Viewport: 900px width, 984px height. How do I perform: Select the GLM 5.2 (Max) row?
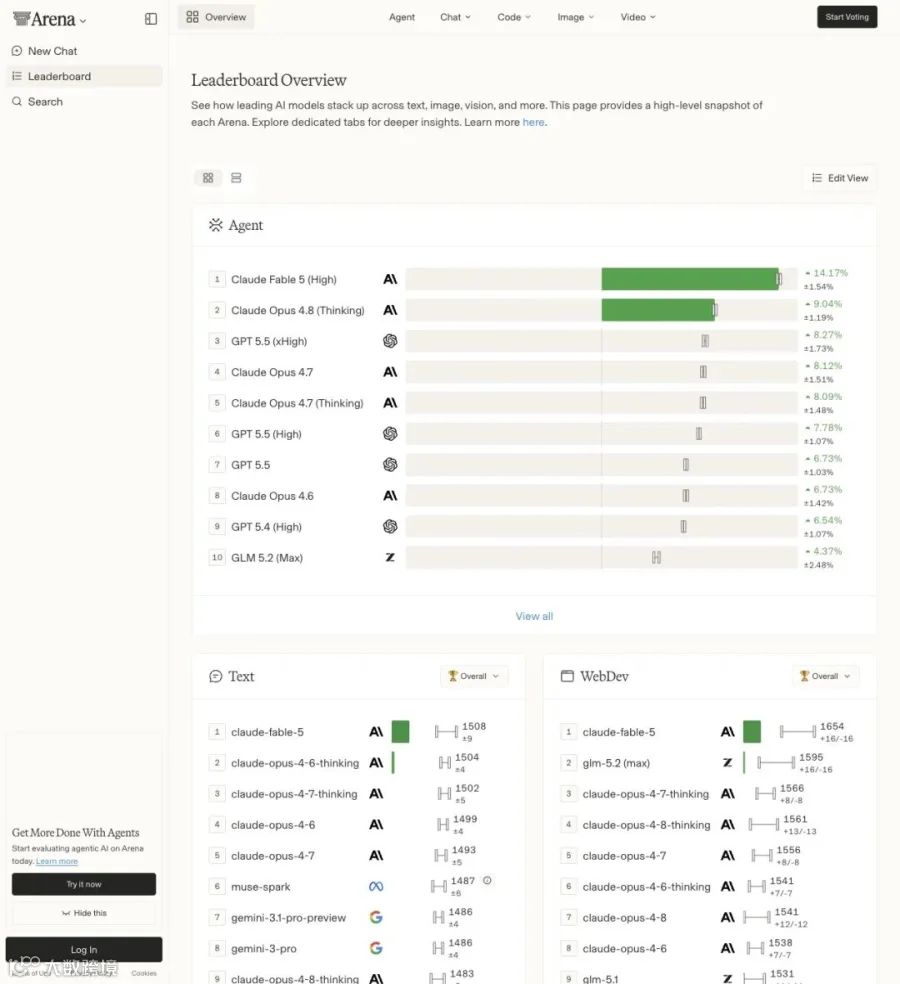tap(533, 557)
